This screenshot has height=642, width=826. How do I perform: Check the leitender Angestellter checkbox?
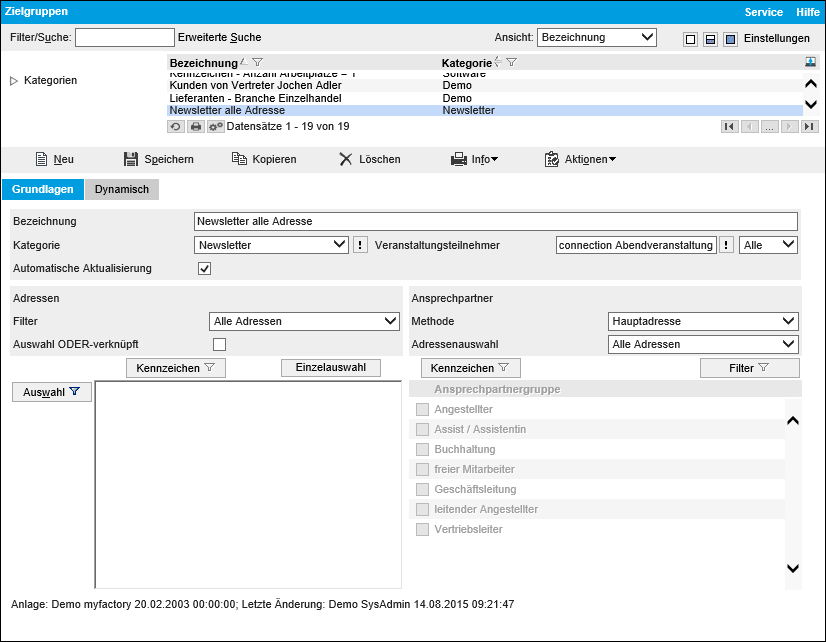422,510
